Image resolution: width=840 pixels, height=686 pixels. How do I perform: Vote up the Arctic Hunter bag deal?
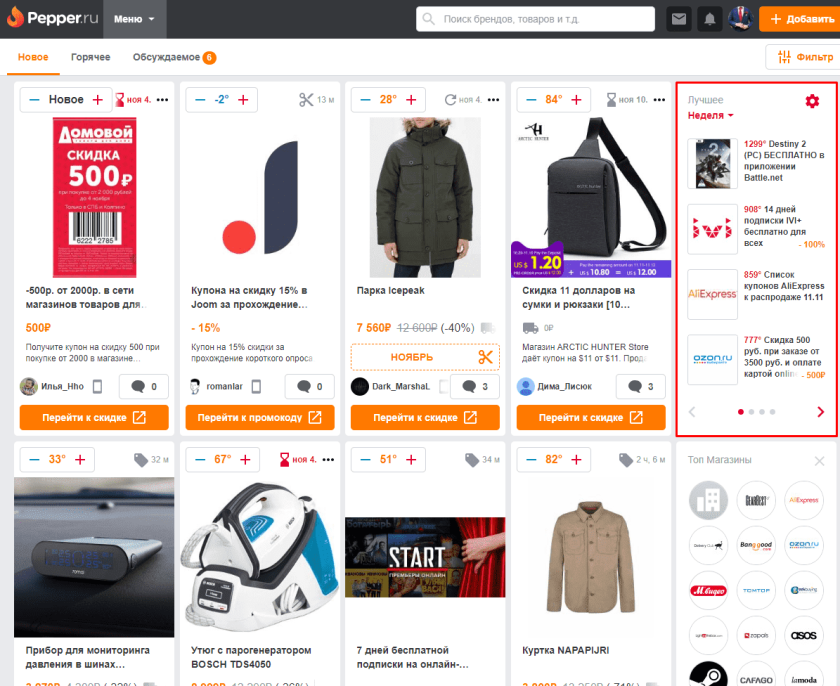[576, 100]
